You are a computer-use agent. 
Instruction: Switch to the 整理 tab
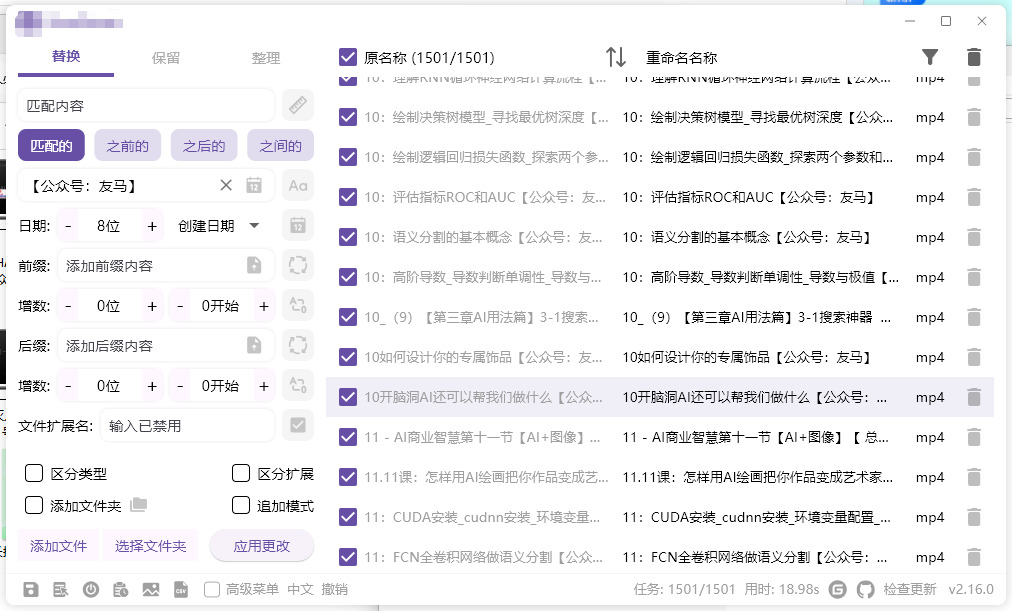[x=266, y=58]
